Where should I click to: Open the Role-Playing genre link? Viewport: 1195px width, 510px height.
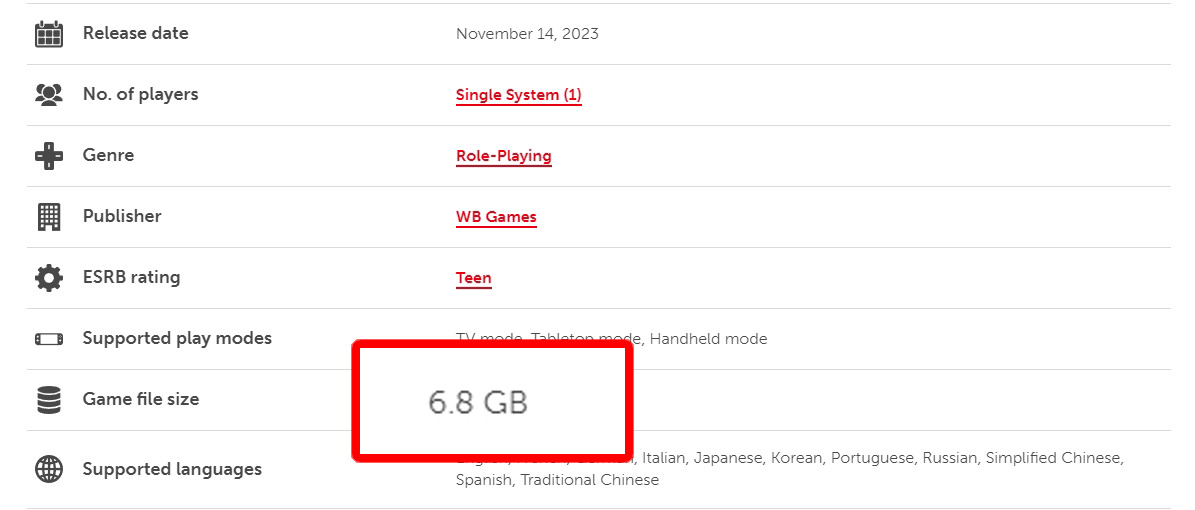[503, 156]
